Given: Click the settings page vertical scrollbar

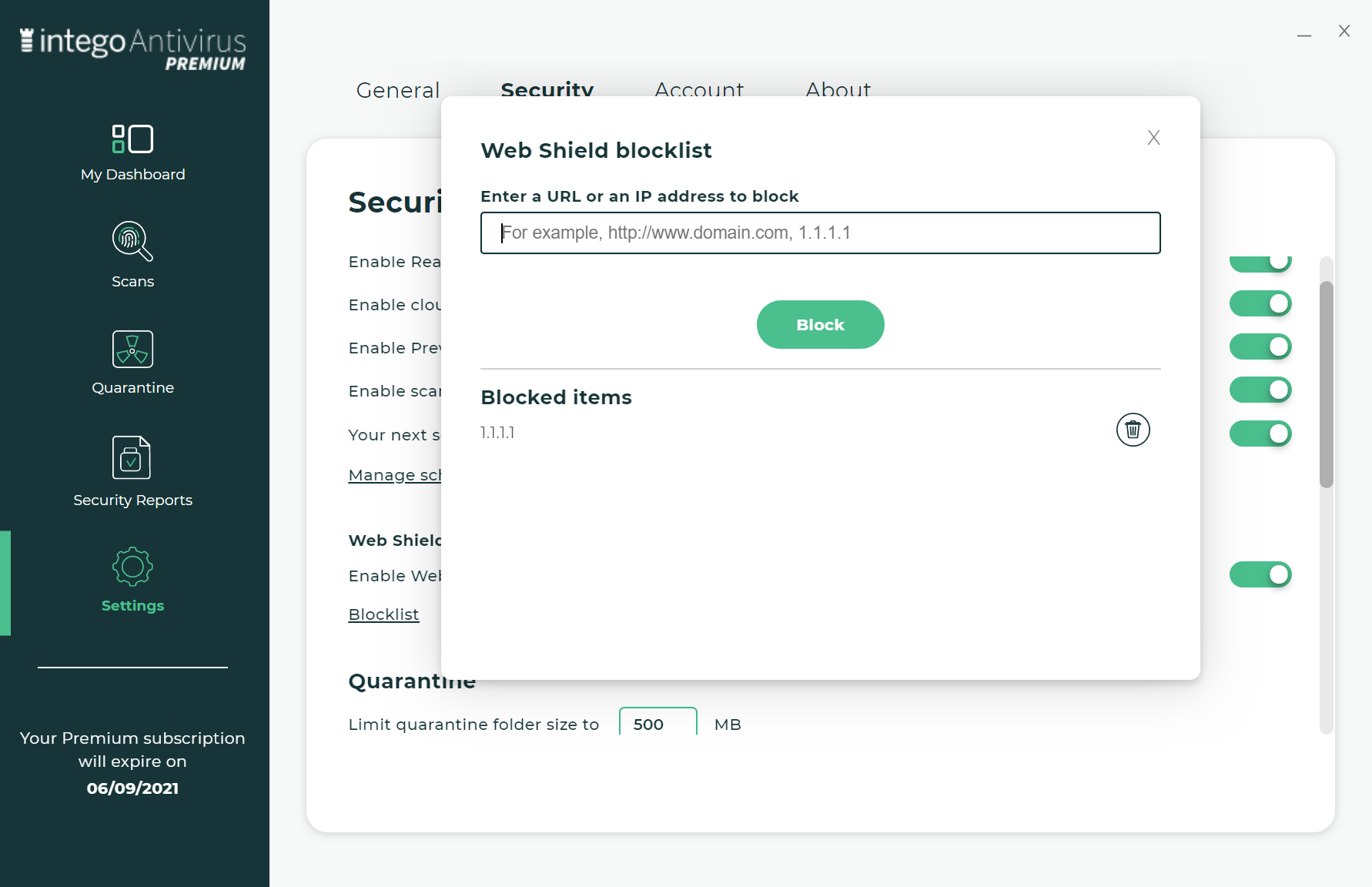Looking at the screenshot, I should click(1326, 384).
